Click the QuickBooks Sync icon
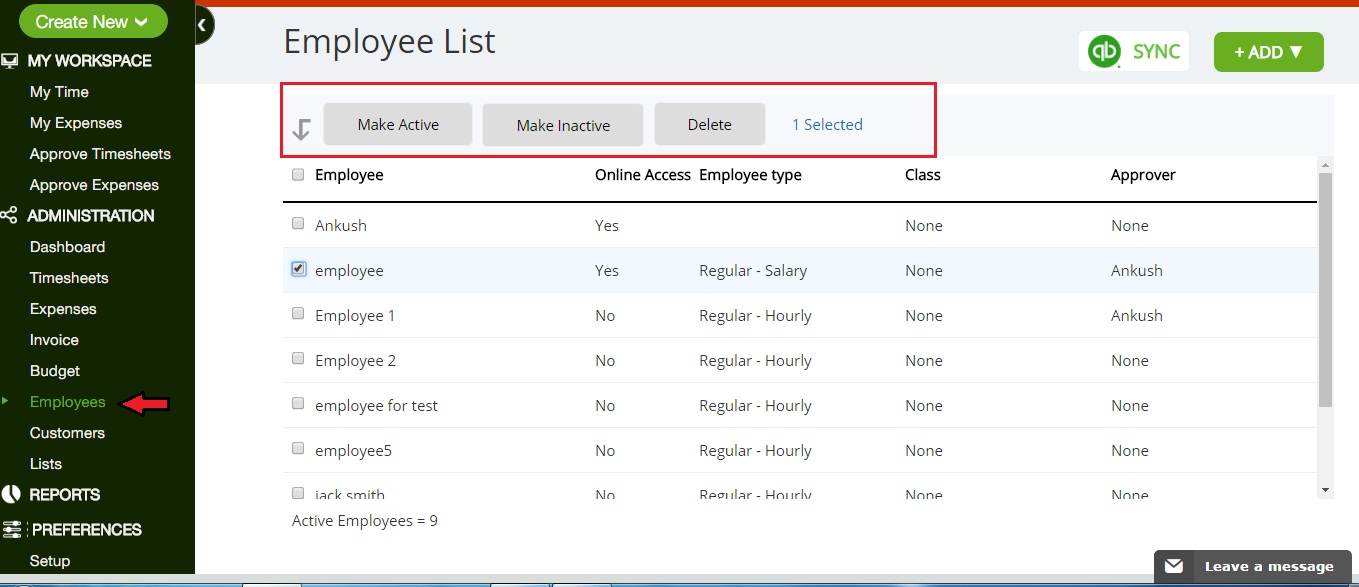Image resolution: width=1359 pixels, height=587 pixels. (1104, 52)
